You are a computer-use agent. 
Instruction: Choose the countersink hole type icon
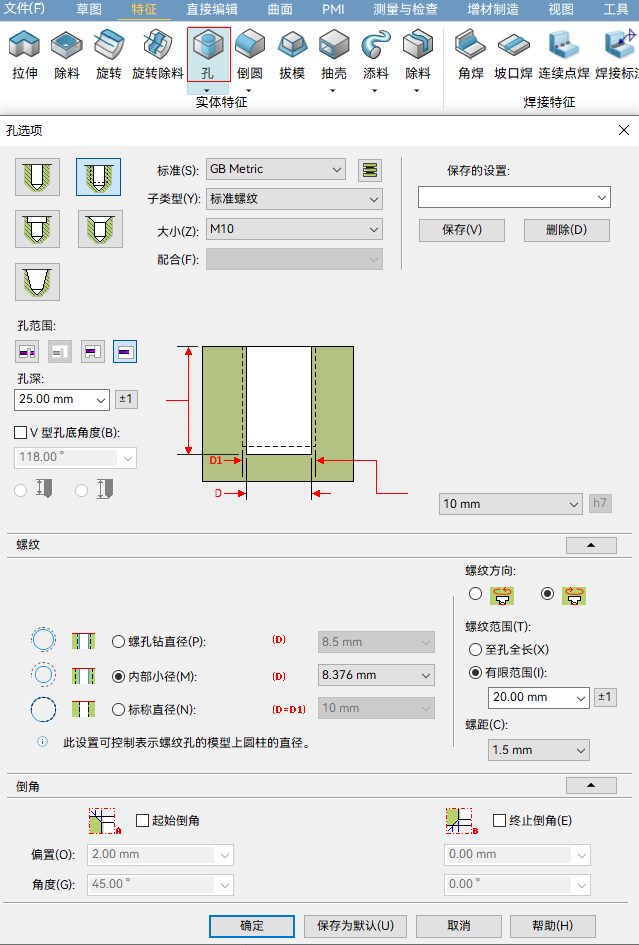pos(98,229)
